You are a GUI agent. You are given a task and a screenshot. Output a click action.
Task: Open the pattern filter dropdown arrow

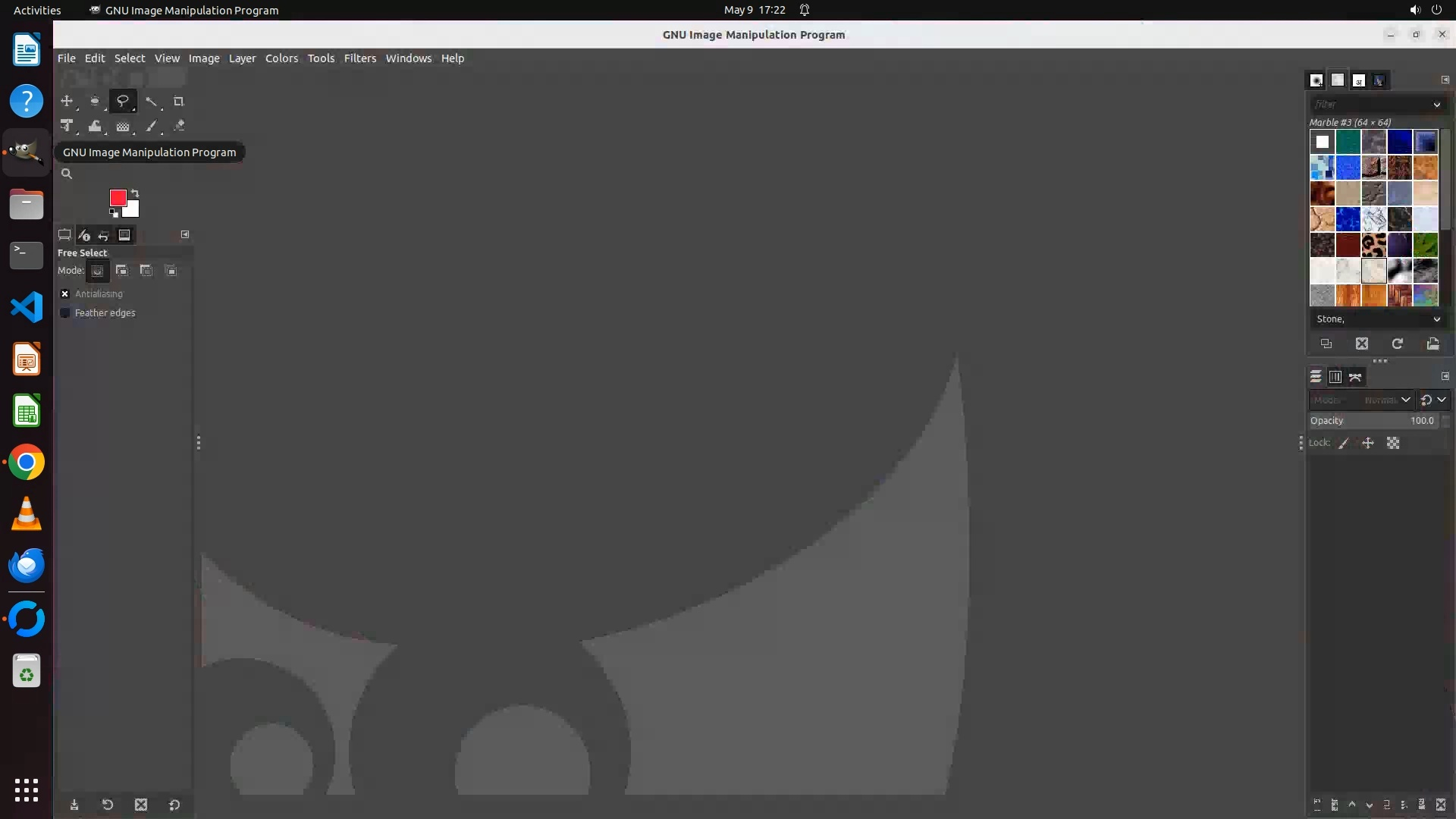tap(1436, 105)
